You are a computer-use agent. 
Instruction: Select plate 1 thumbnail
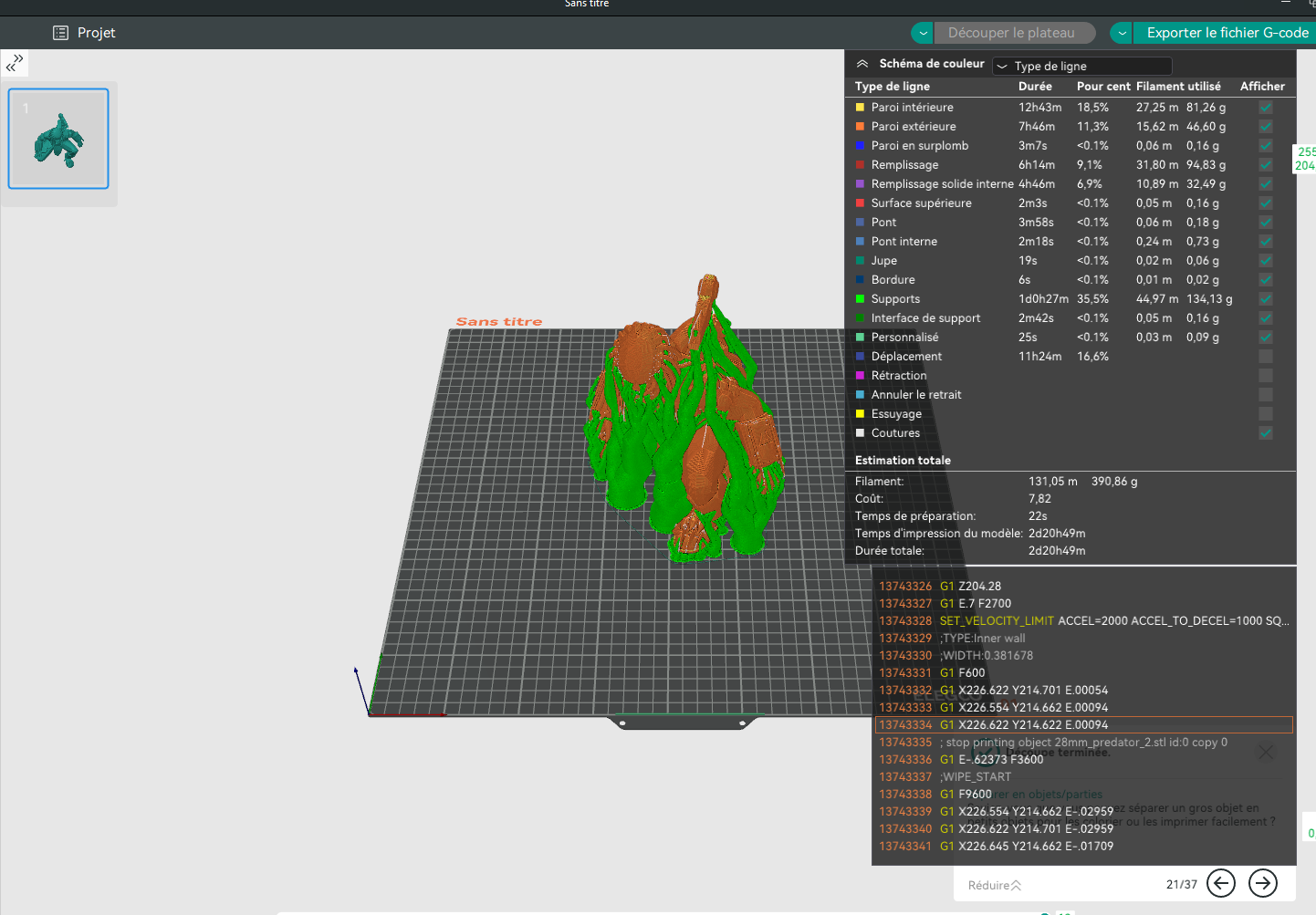(58, 139)
